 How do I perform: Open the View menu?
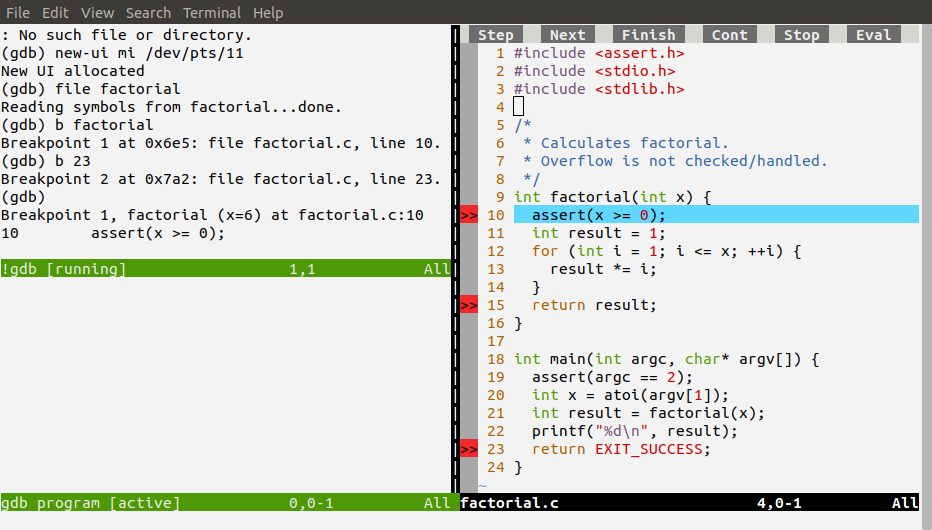tap(97, 12)
